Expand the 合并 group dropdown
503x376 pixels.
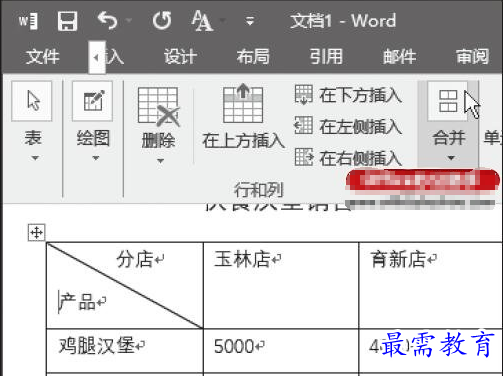pos(451,158)
